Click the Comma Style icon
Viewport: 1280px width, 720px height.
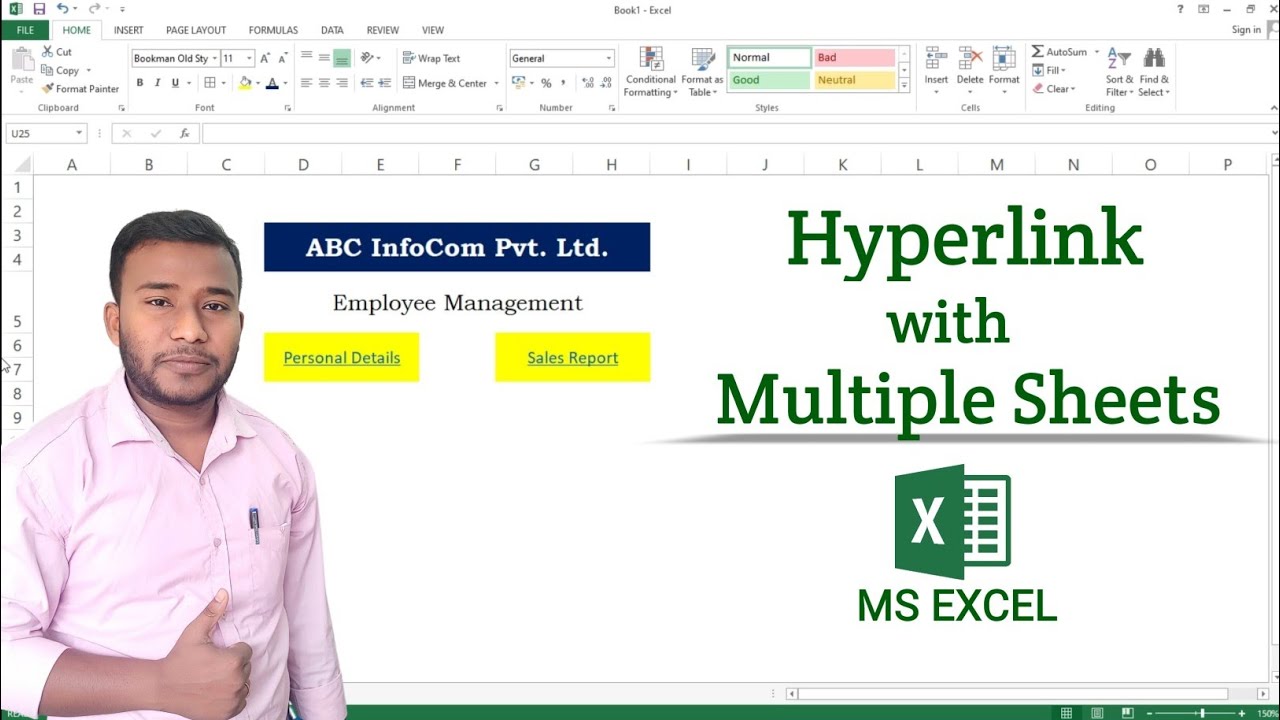coord(563,83)
